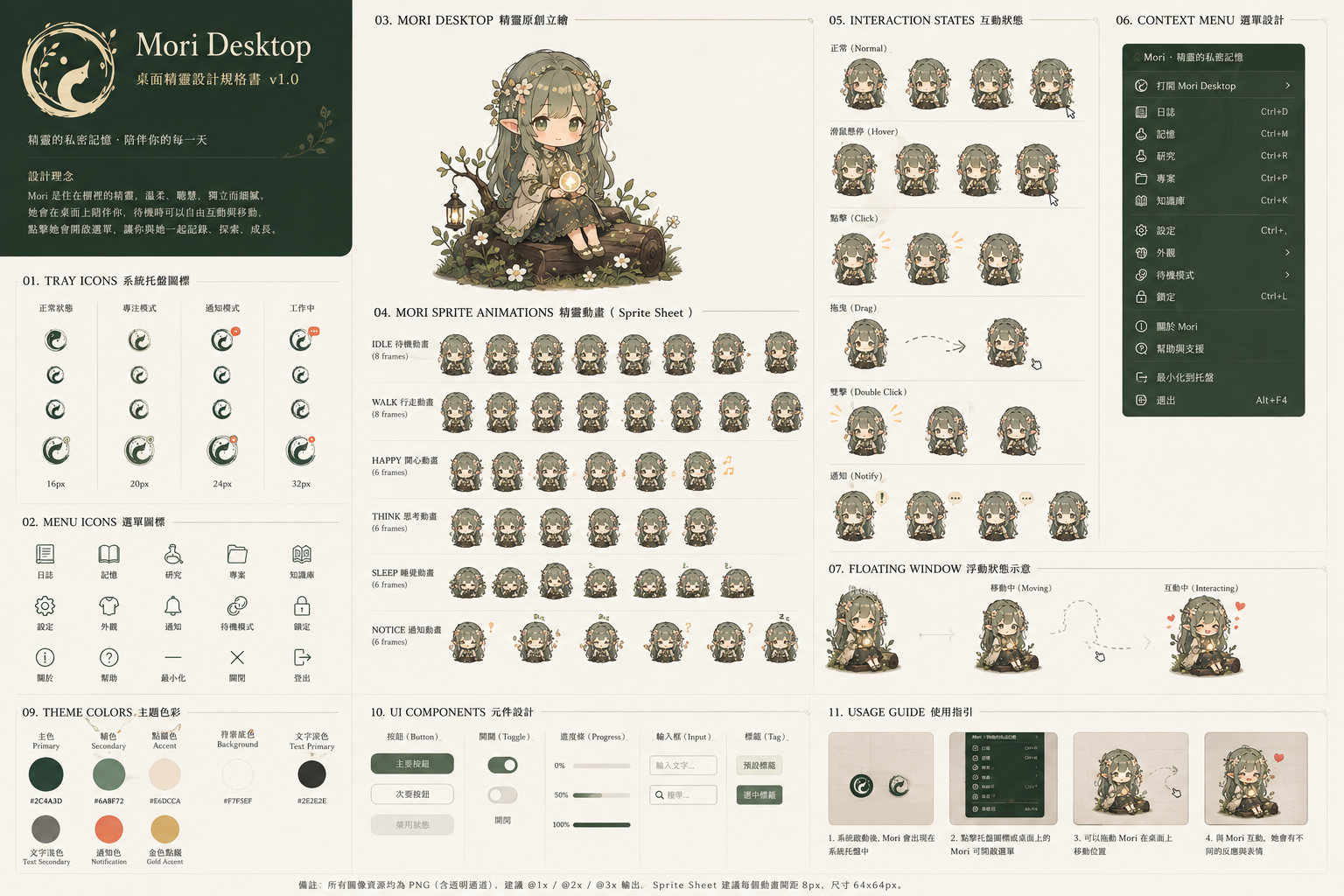Click the top tray icon under 正常狀態

[56, 340]
